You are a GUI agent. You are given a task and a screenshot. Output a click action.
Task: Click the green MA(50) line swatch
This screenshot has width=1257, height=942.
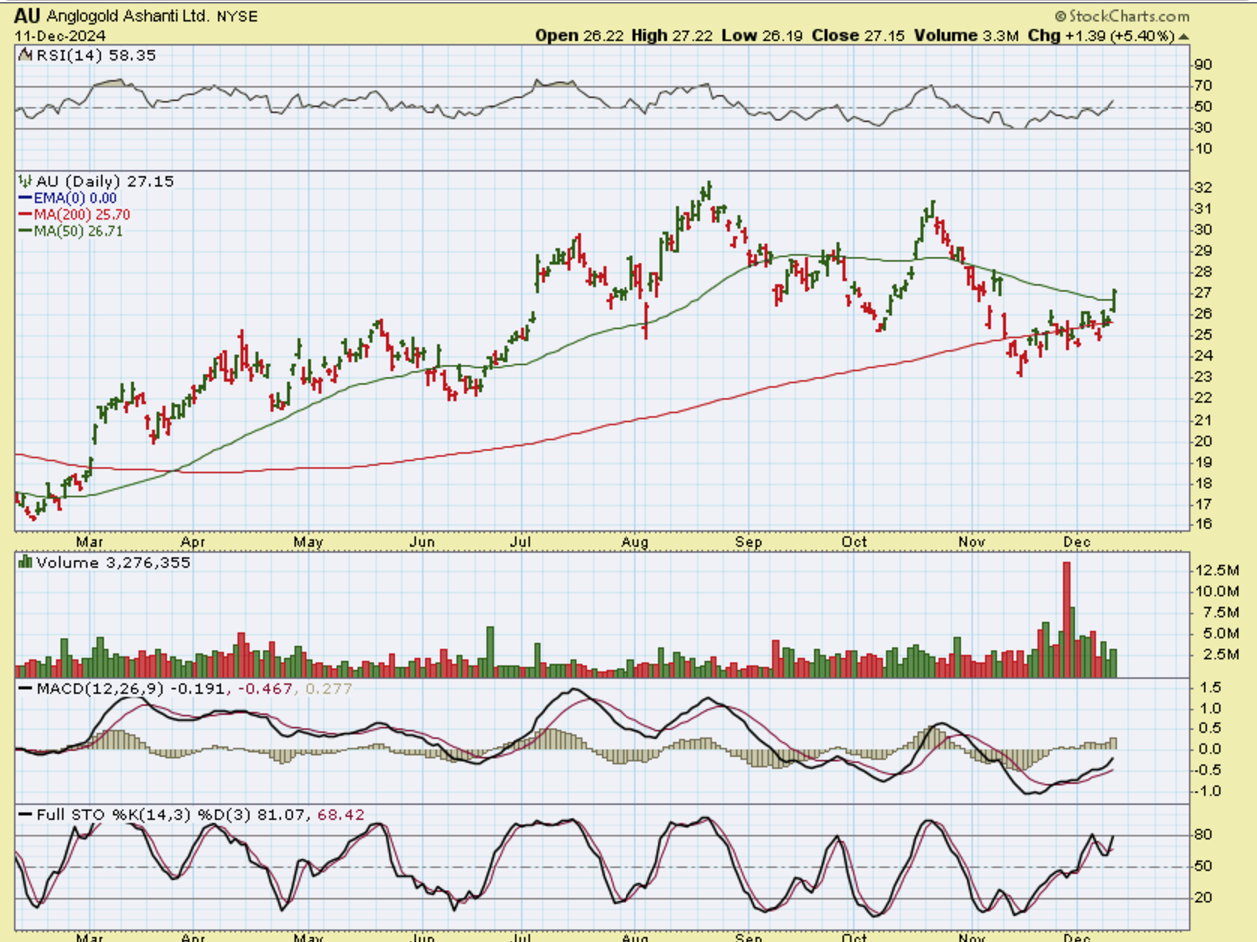coord(25,230)
